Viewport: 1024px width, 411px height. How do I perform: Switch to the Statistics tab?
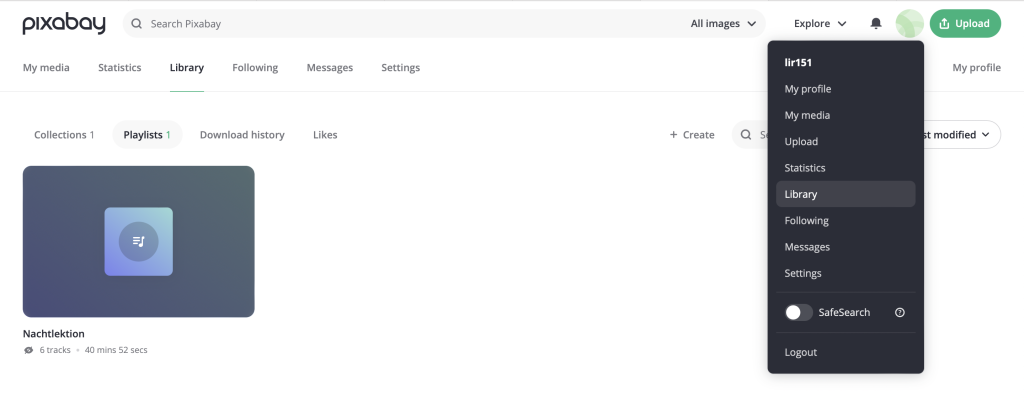tap(120, 67)
